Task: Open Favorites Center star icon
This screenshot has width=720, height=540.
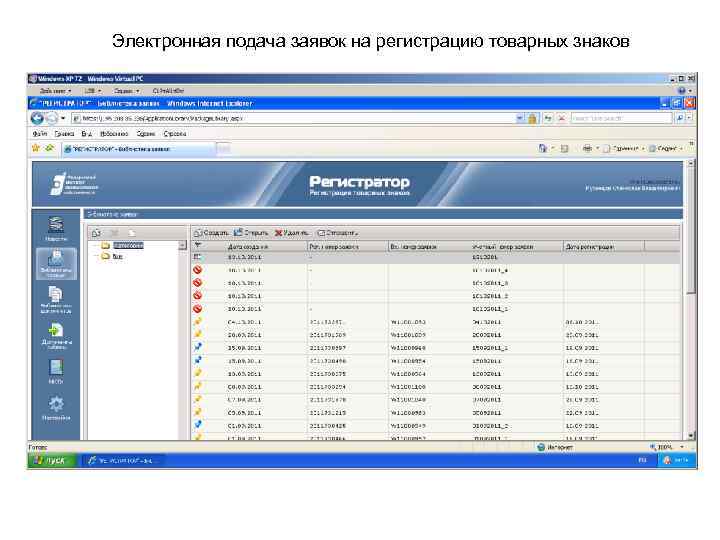Action: pyautogui.click(x=36, y=148)
